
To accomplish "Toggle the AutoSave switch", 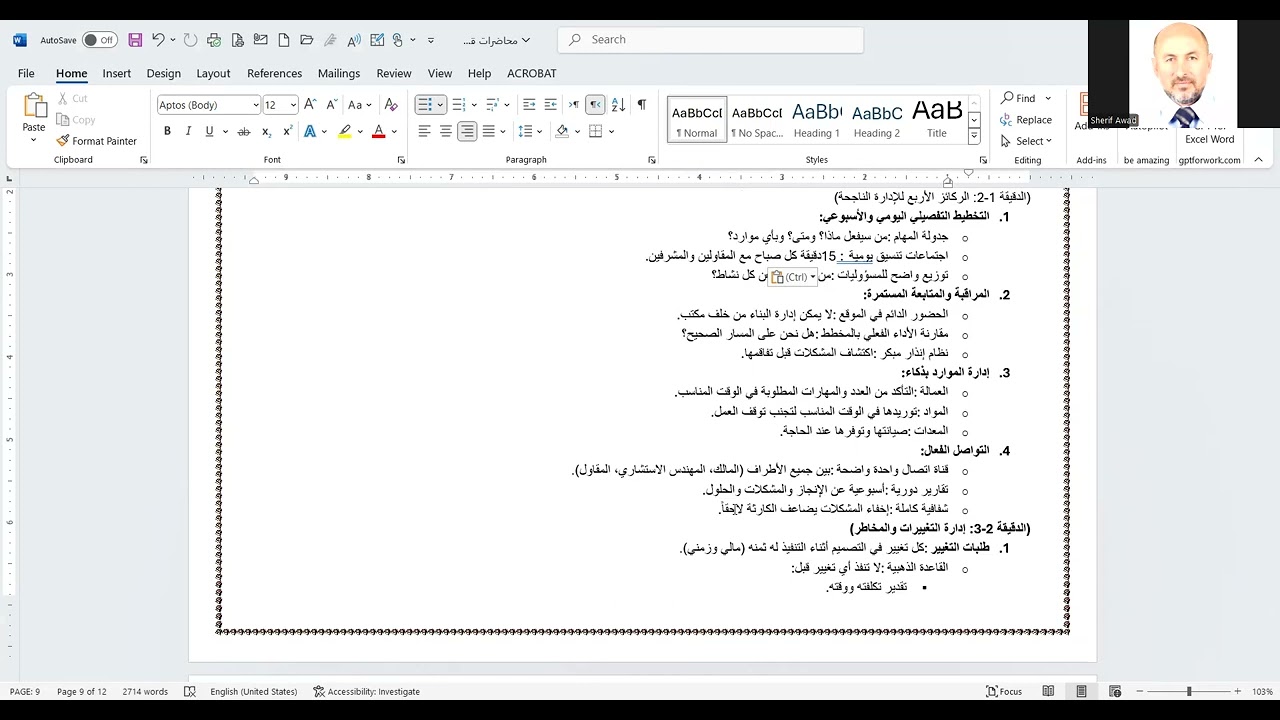I will pos(99,40).
